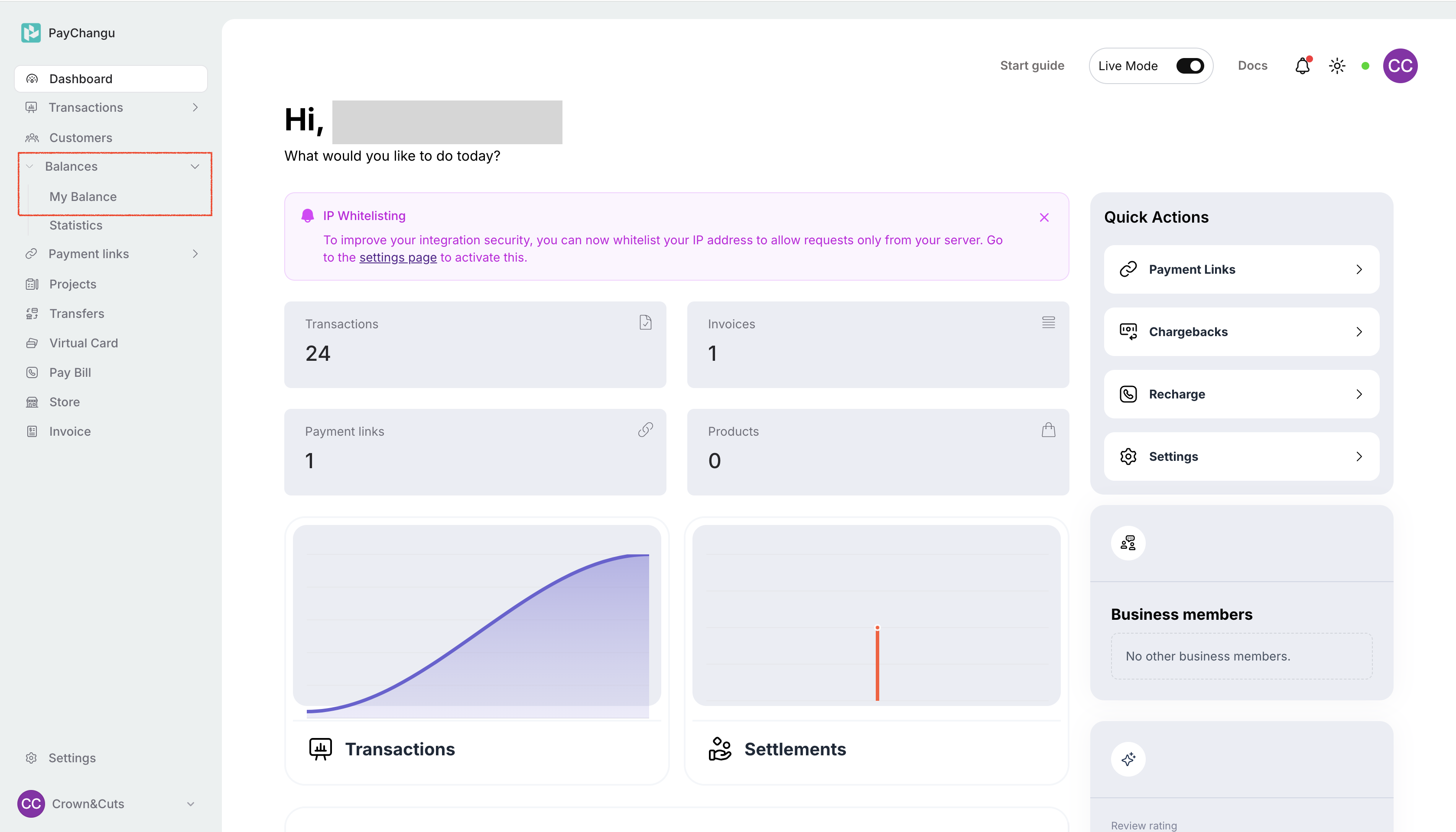Dismiss the IP Whitelisting notice
The width and height of the screenshot is (1456, 832).
1044,217
